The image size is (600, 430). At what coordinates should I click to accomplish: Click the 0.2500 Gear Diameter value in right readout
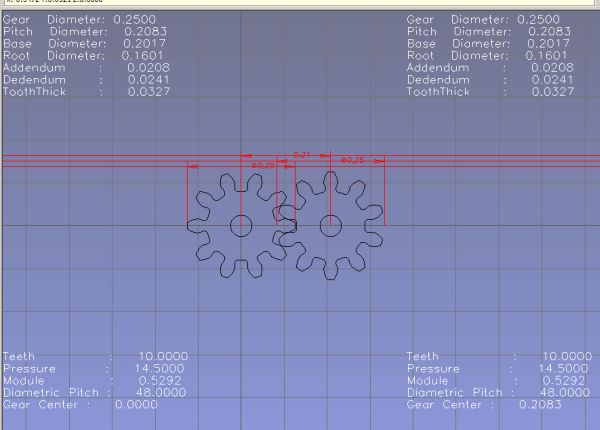[538, 20]
